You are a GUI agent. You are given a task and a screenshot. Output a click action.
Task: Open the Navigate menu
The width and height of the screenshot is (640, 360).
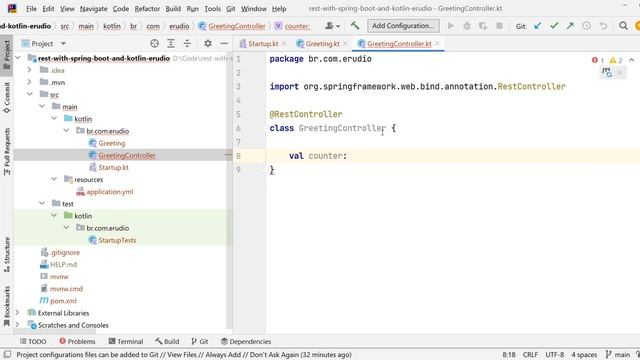93,9
